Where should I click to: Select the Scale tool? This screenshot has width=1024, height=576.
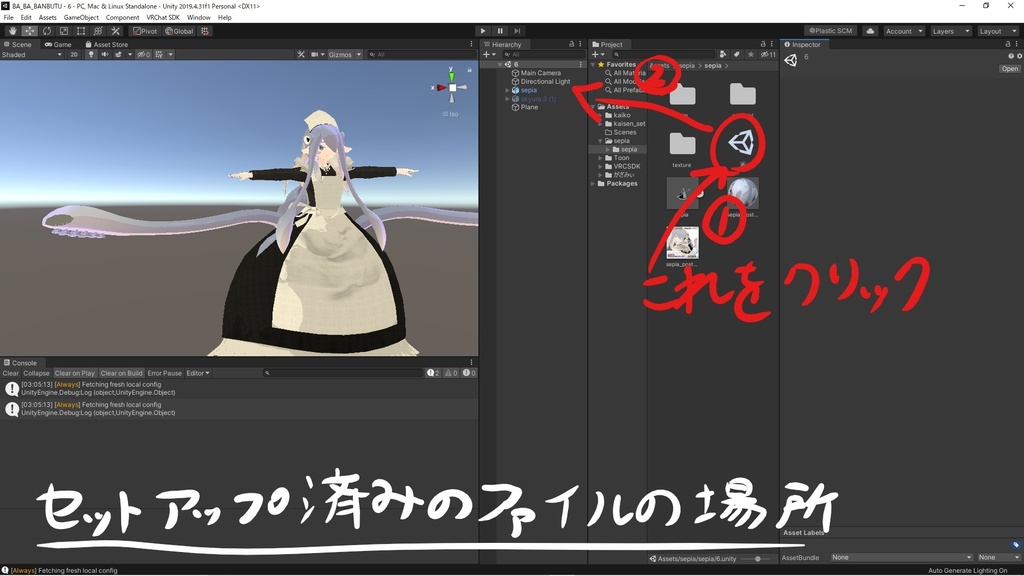pos(62,30)
